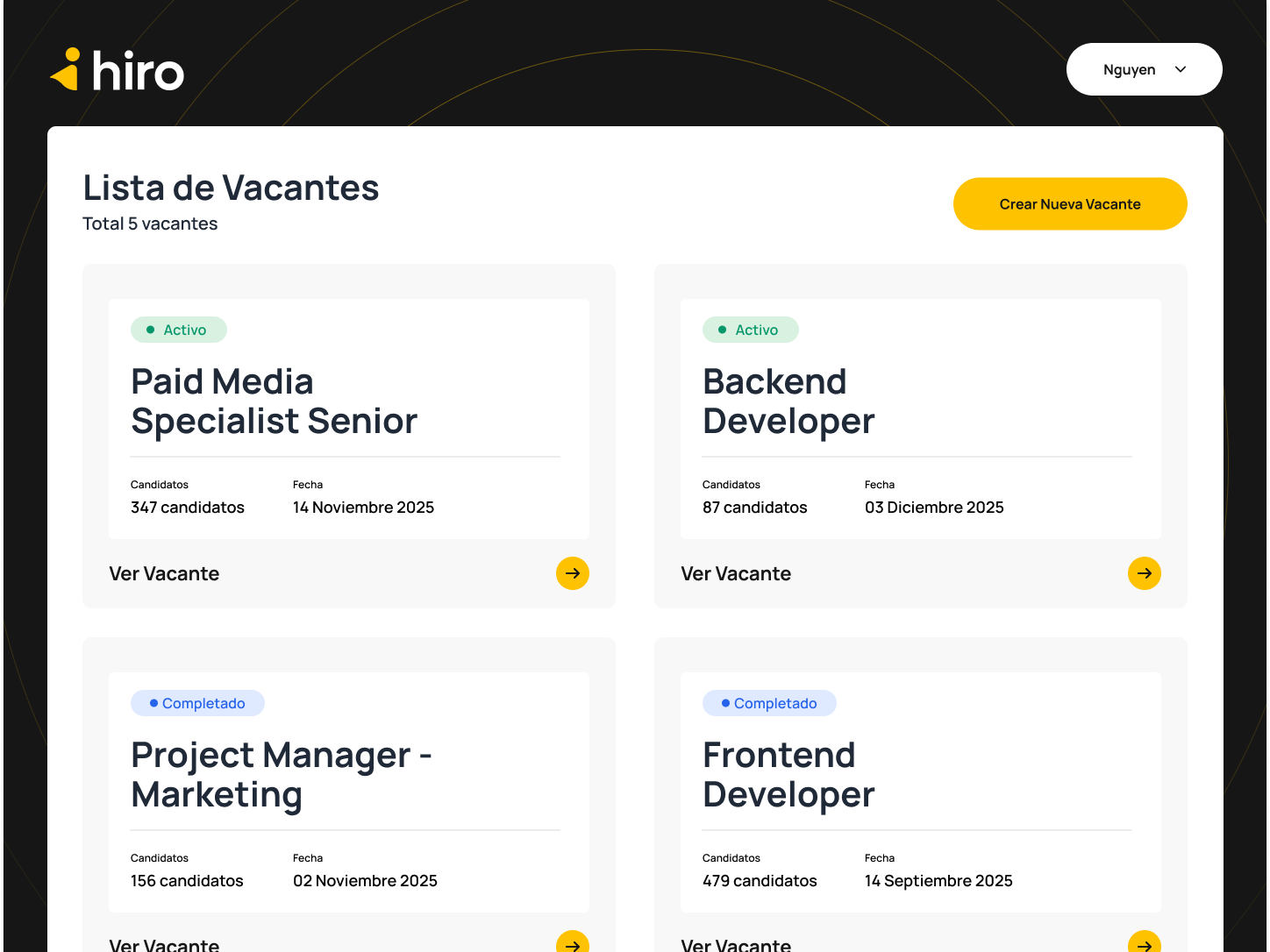This screenshot has width=1270, height=952.
Task: Click arrow icon for Paid Media Specialist Senior
Action: (573, 573)
